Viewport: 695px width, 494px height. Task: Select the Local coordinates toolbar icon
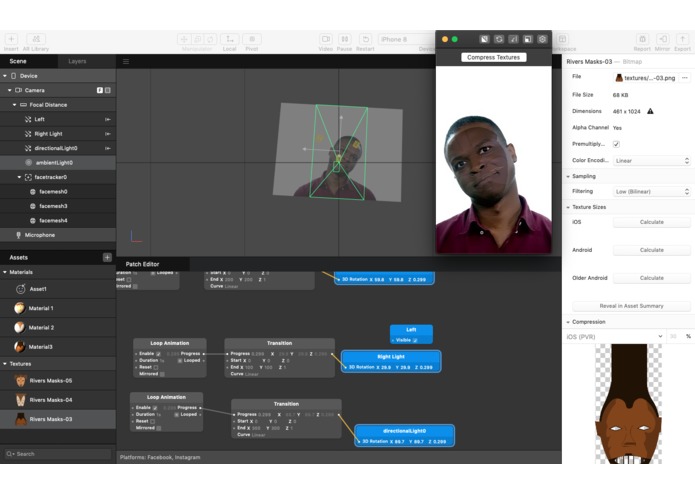click(230, 39)
